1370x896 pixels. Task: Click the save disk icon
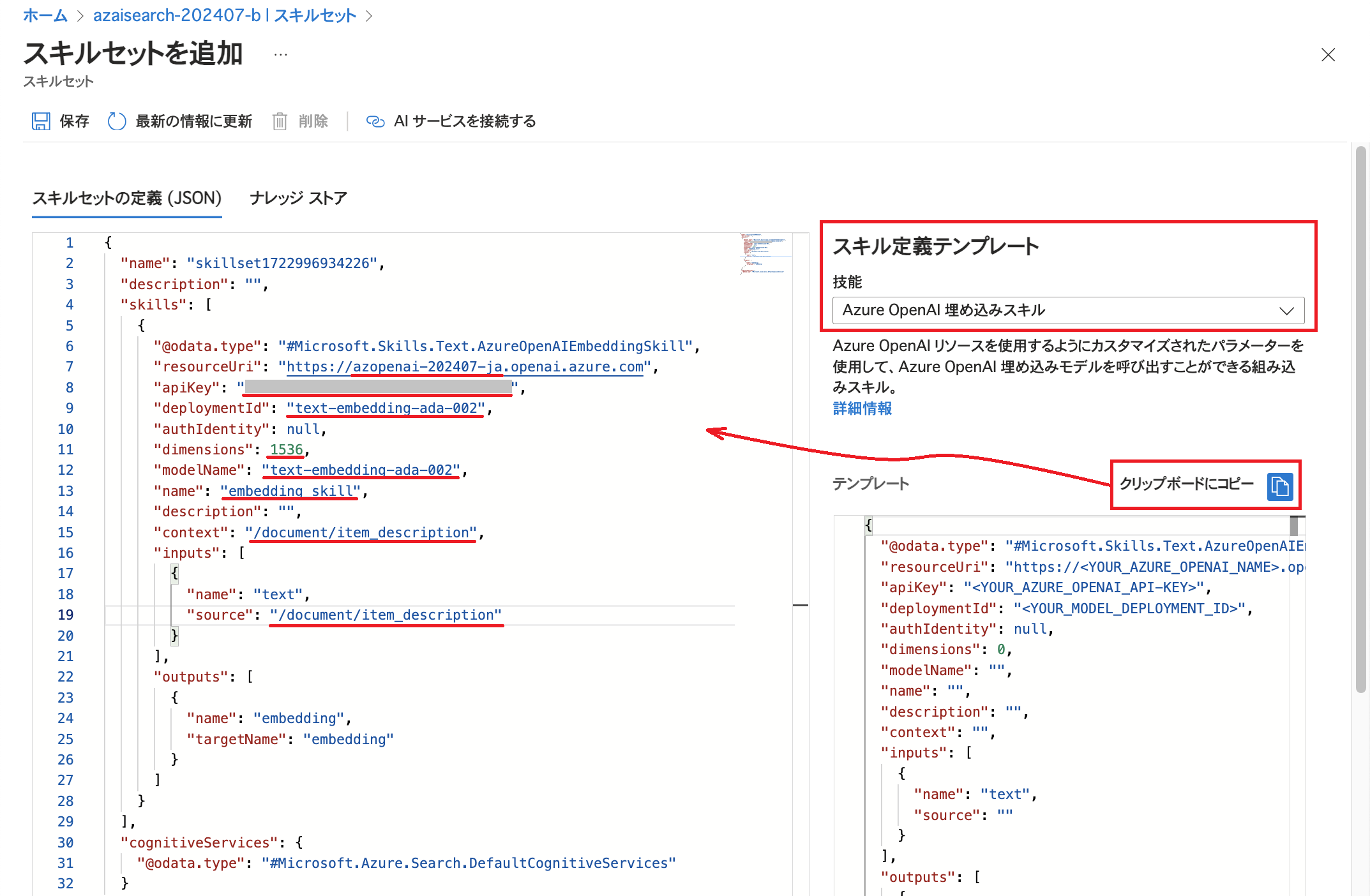pyautogui.click(x=41, y=121)
